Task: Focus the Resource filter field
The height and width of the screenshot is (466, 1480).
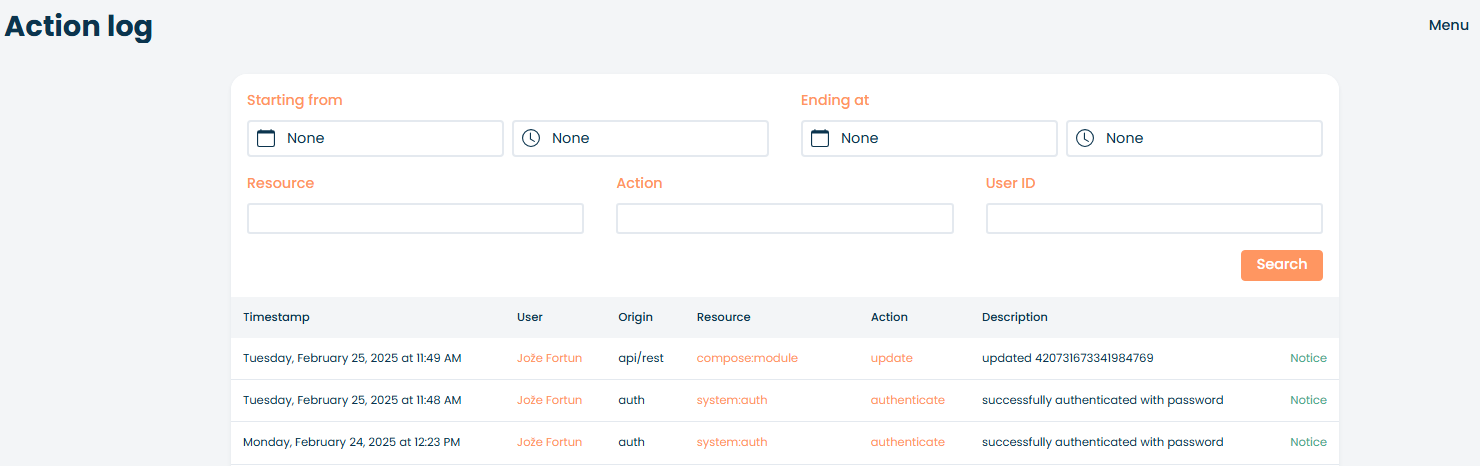Action: point(415,219)
